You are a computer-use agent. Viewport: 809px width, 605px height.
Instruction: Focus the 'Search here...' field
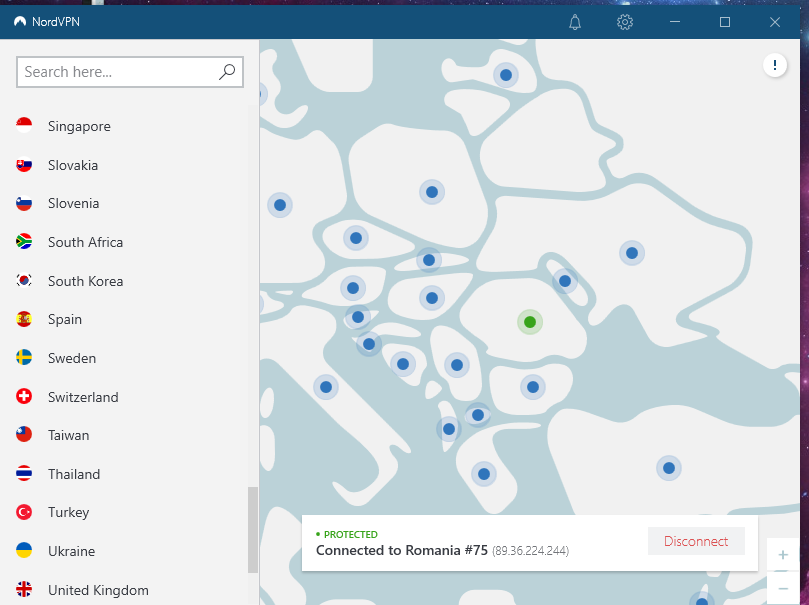pyautogui.click(x=130, y=72)
